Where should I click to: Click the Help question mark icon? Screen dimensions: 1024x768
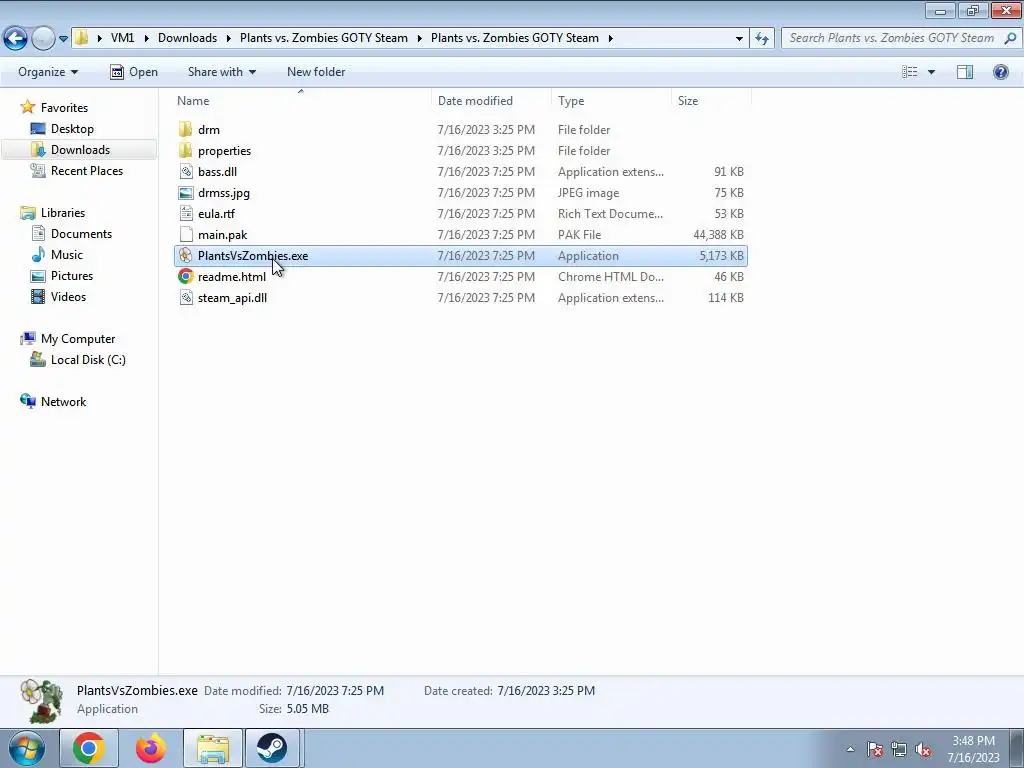pos(1000,72)
